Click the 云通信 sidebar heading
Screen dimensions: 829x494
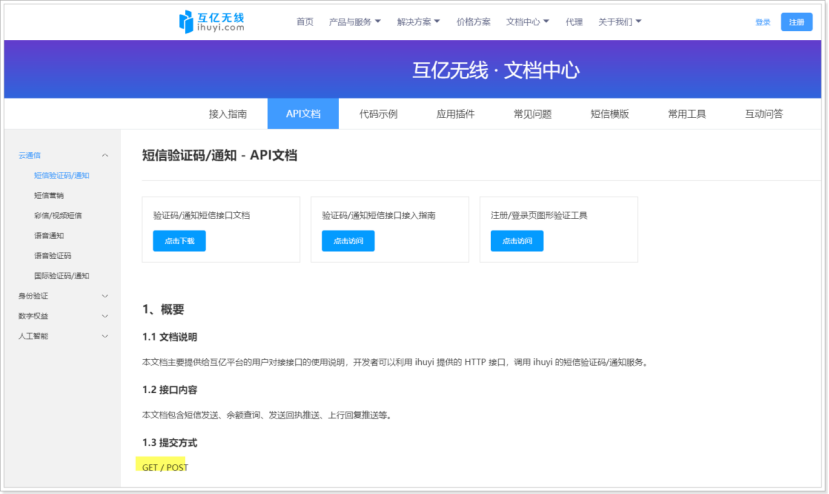29,155
